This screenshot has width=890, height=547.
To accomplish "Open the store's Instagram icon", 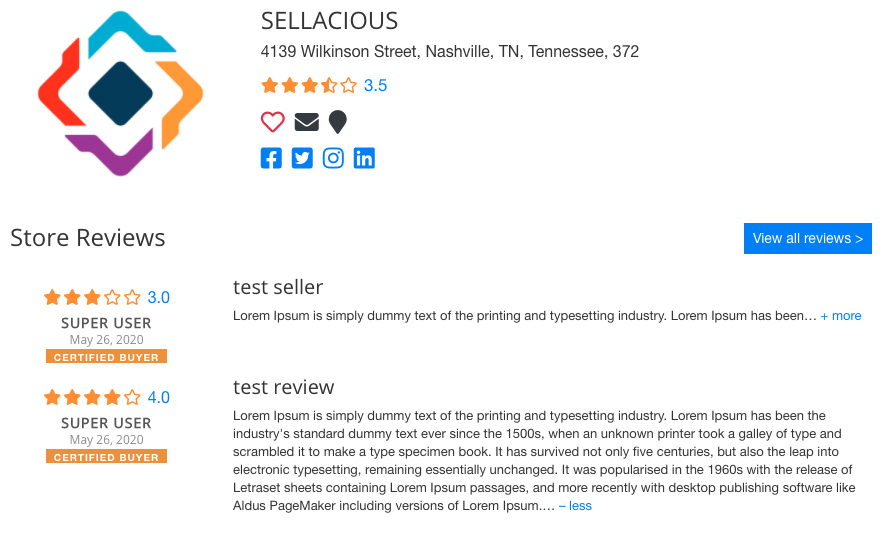I will click(333, 158).
